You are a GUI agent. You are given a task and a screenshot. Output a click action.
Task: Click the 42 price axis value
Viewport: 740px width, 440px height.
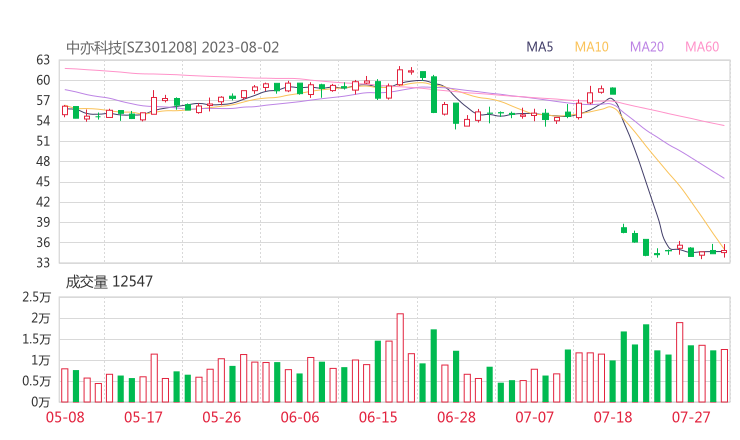point(43,202)
